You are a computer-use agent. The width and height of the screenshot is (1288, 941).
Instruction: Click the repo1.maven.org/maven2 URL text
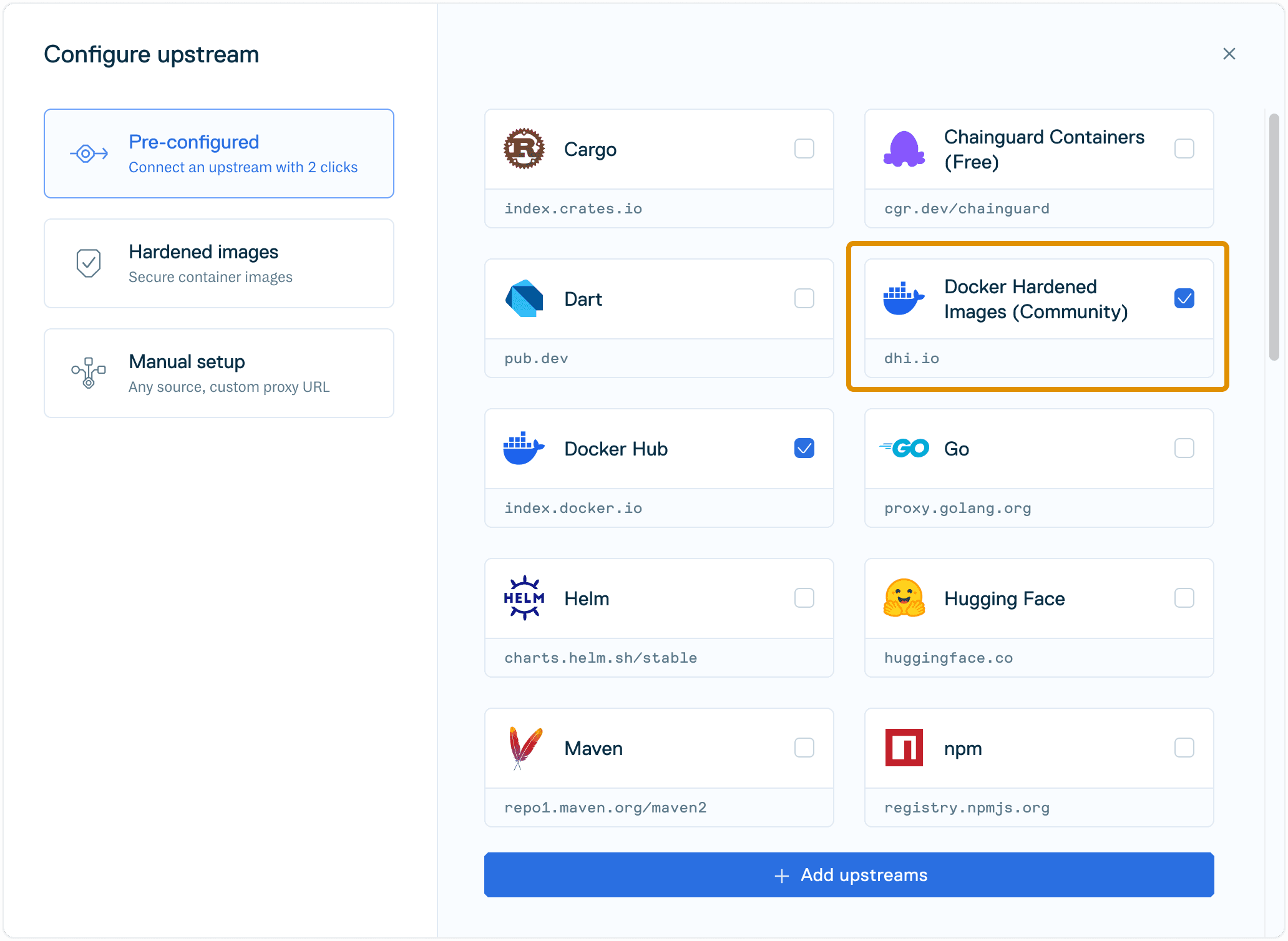tap(605, 808)
